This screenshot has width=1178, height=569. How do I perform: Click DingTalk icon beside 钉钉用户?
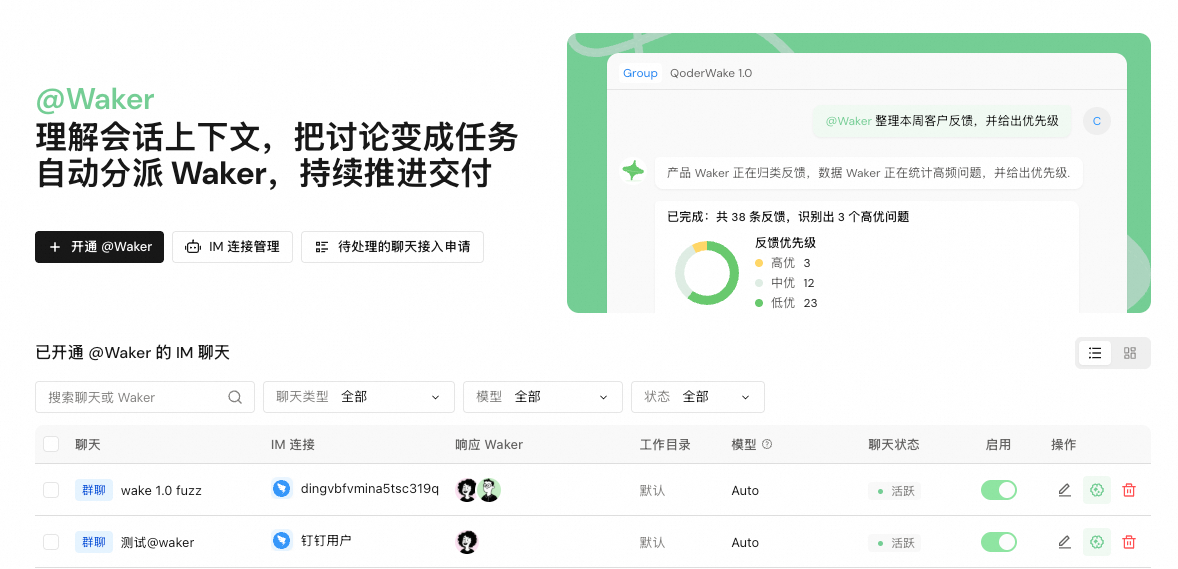click(282, 541)
